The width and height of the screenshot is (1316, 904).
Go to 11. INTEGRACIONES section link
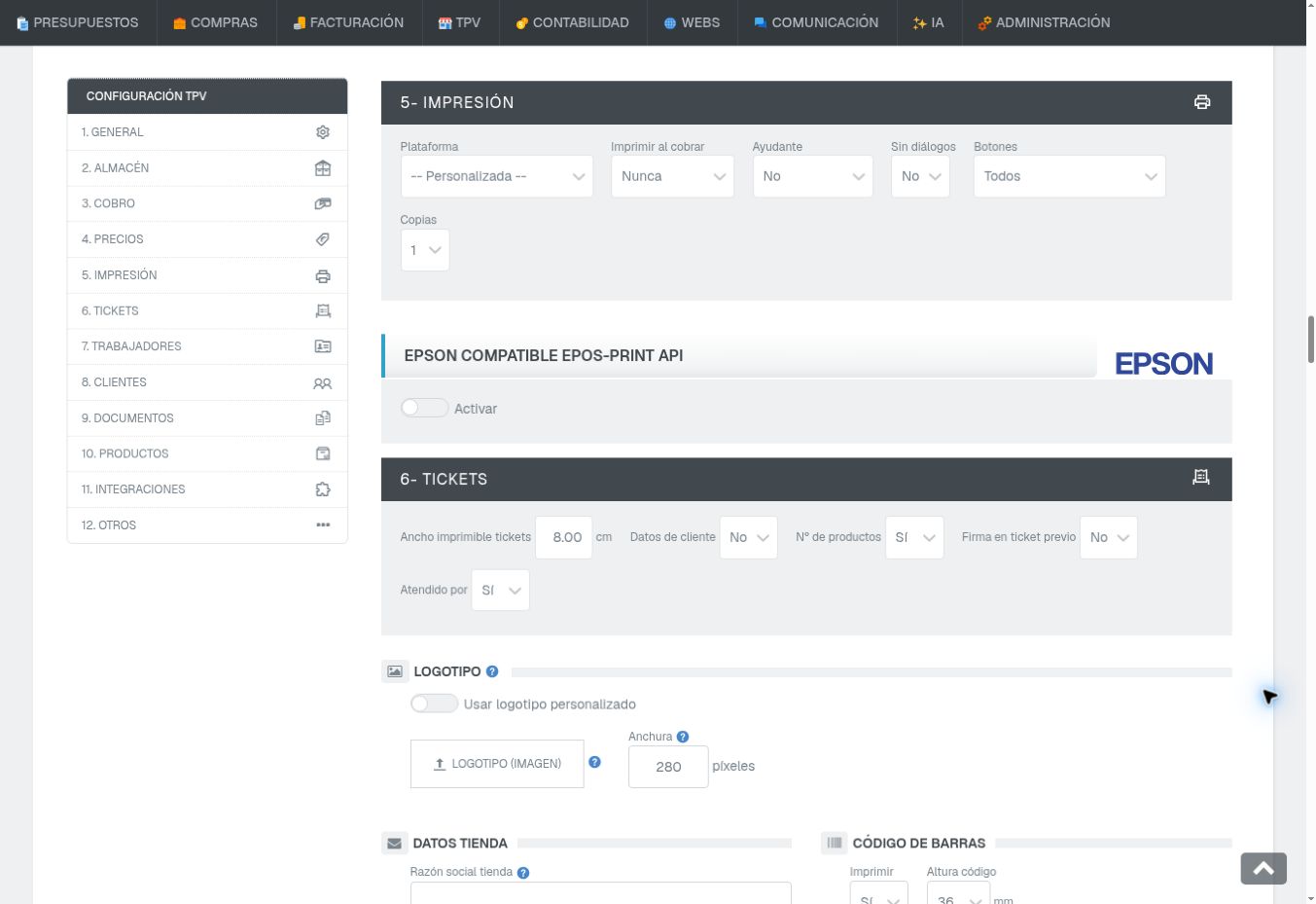click(x=207, y=489)
